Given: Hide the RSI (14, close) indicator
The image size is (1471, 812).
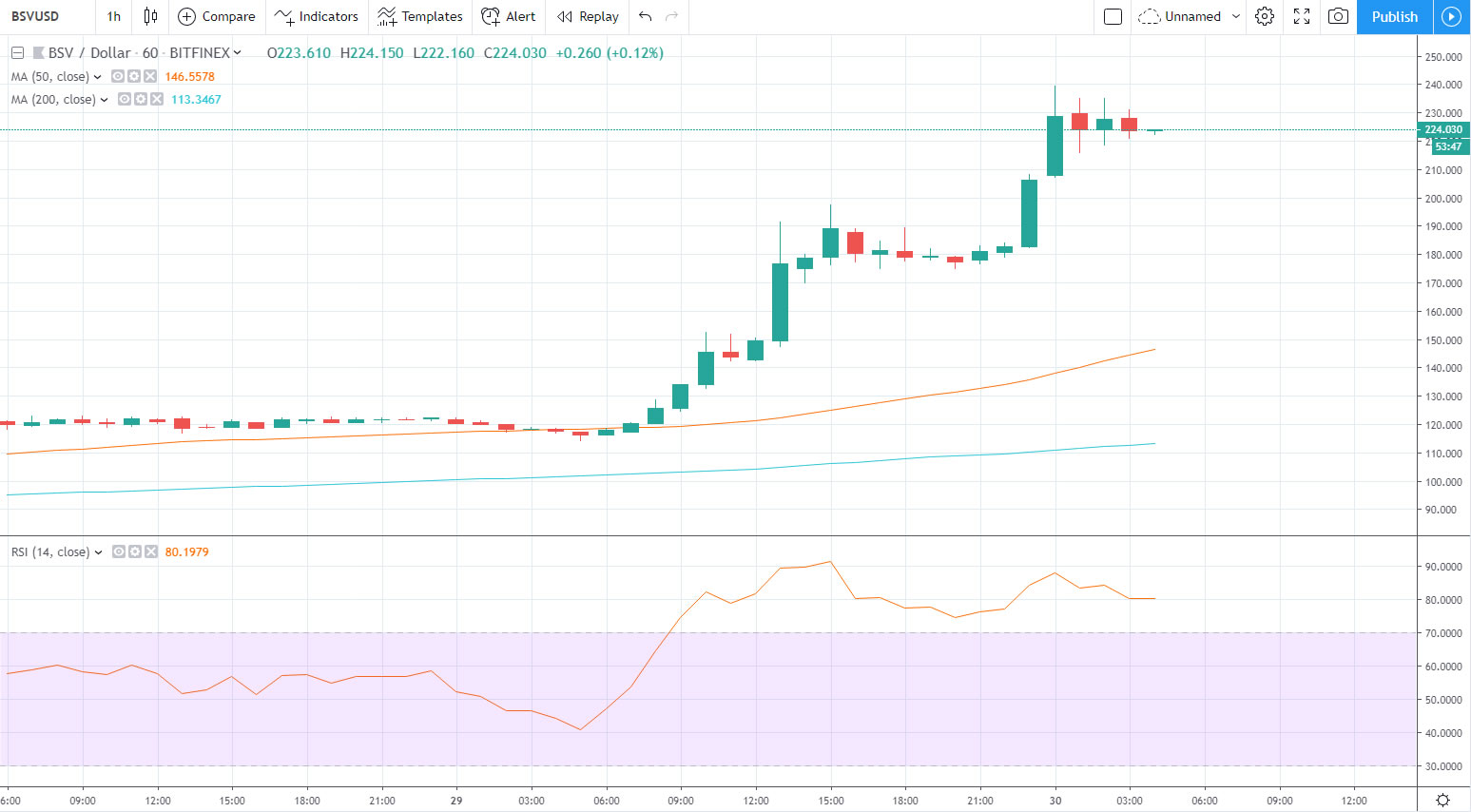Looking at the screenshot, I should (x=119, y=552).
